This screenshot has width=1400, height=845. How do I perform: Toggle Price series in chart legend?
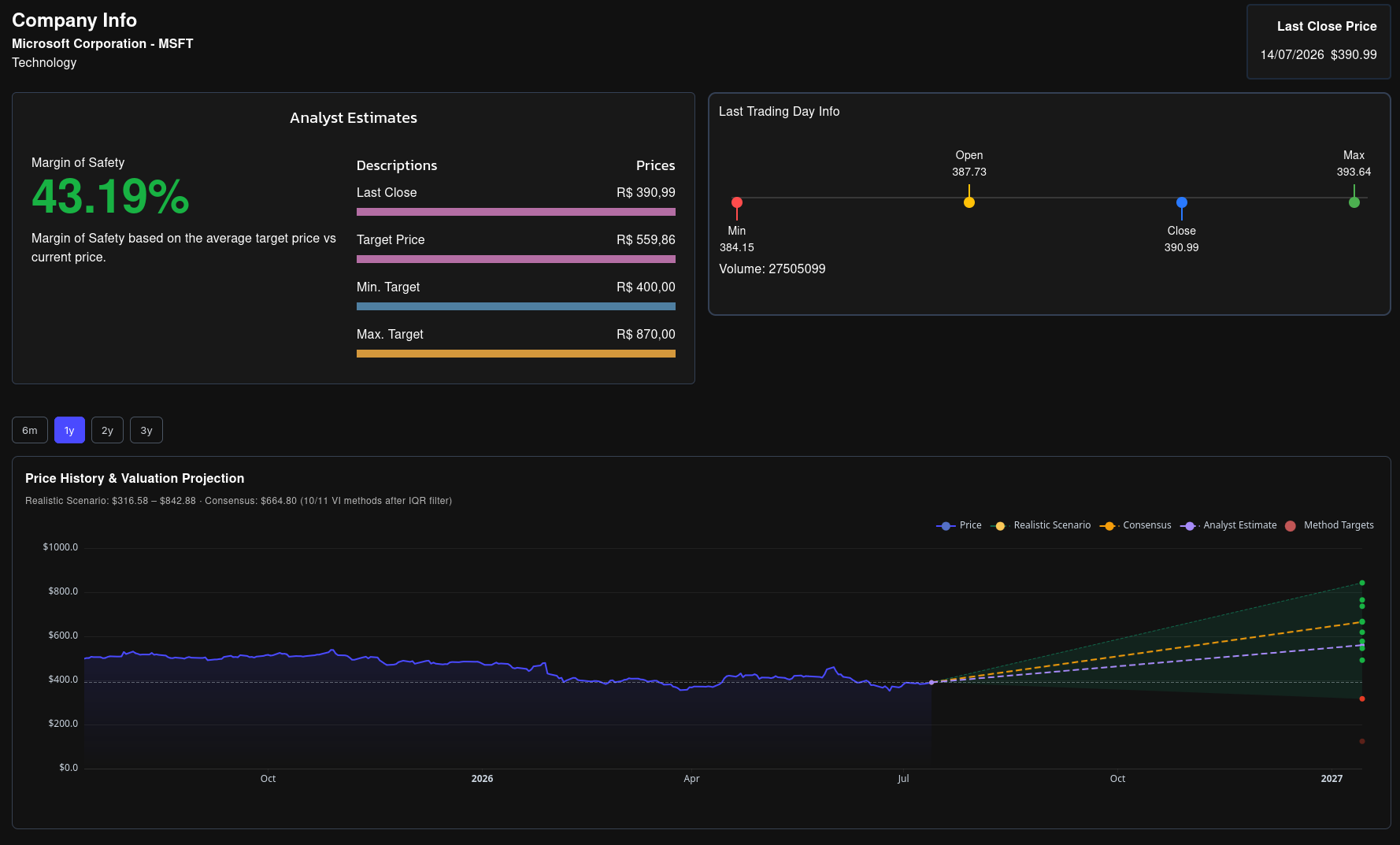click(x=959, y=525)
